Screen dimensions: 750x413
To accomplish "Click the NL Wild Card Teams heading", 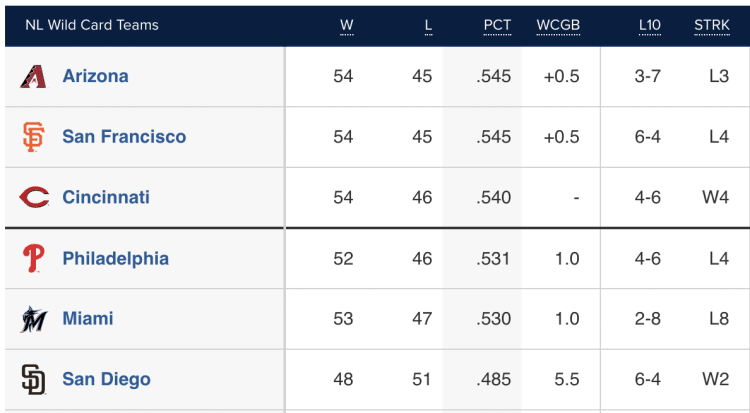I will pyautogui.click(x=92, y=25).
